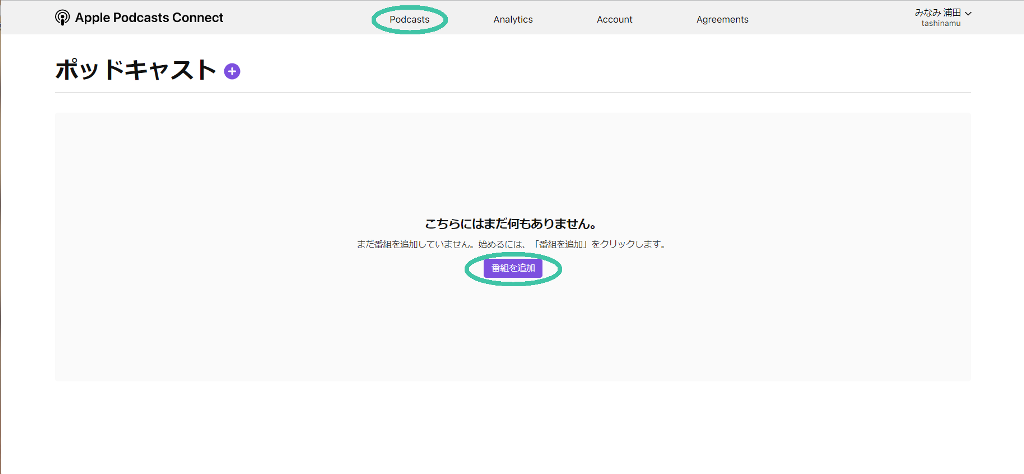This screenshot has height=474, width=1024.
Task: Click the 番組を追加 button
Action: [513, 268]
